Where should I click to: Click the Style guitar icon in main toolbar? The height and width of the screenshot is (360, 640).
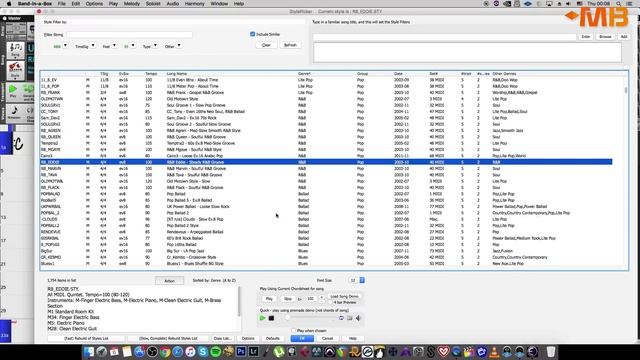15,70
